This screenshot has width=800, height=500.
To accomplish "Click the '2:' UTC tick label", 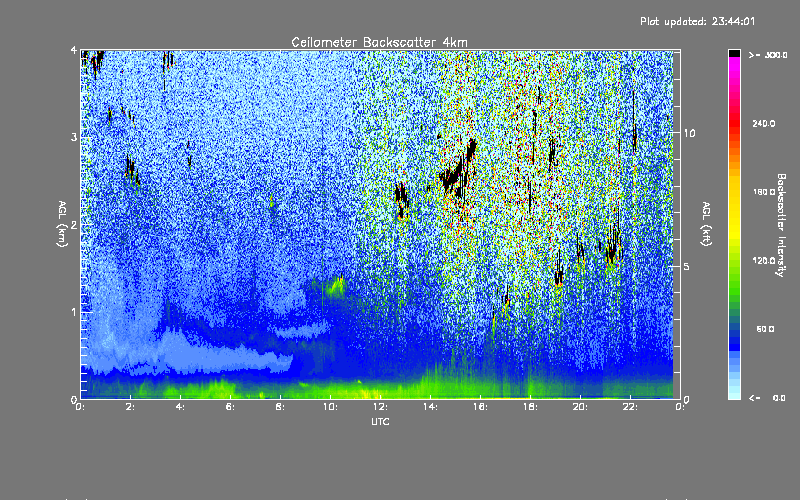I will [130, 407].
